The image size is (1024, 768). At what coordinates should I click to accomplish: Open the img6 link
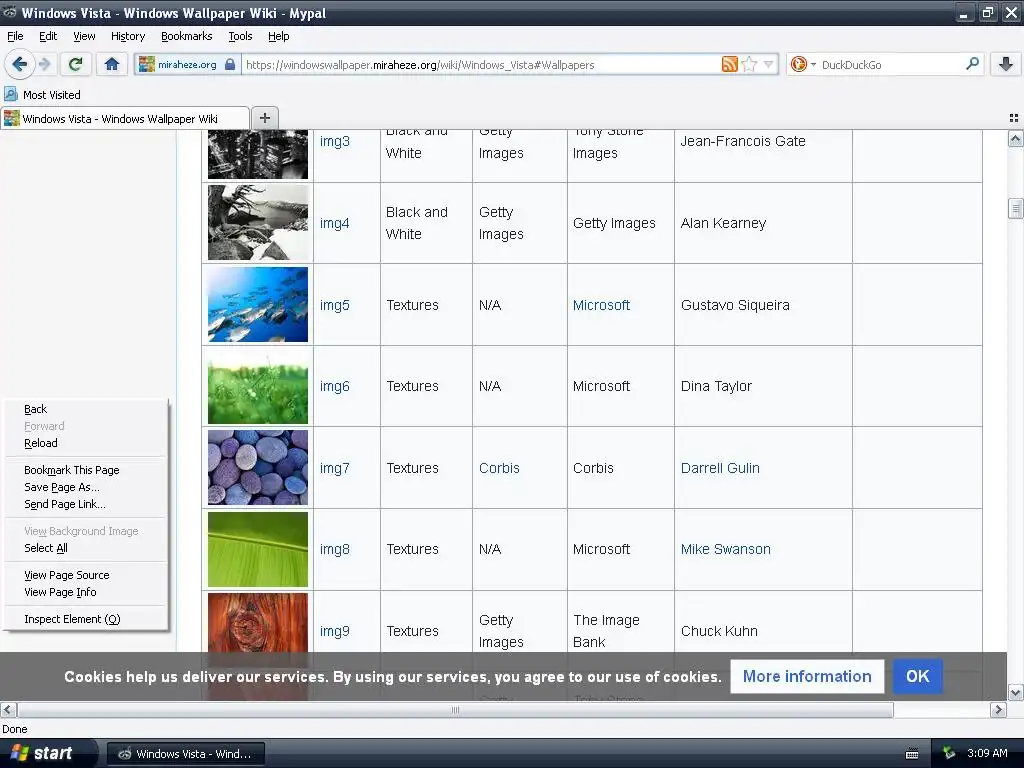pyautogui.click(x=334, y=387)
